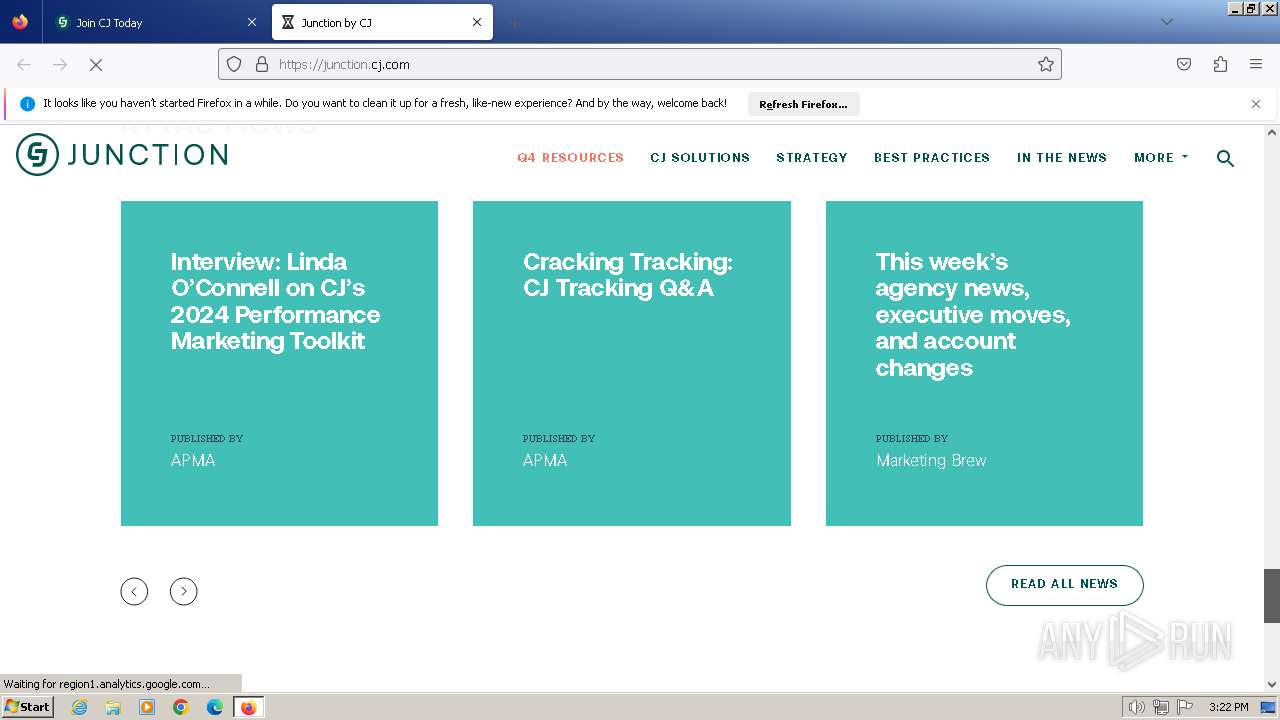Open Firefox Extensions icon
Image resolution: width=1280 pixels, height=720 pixels.
1220,64
